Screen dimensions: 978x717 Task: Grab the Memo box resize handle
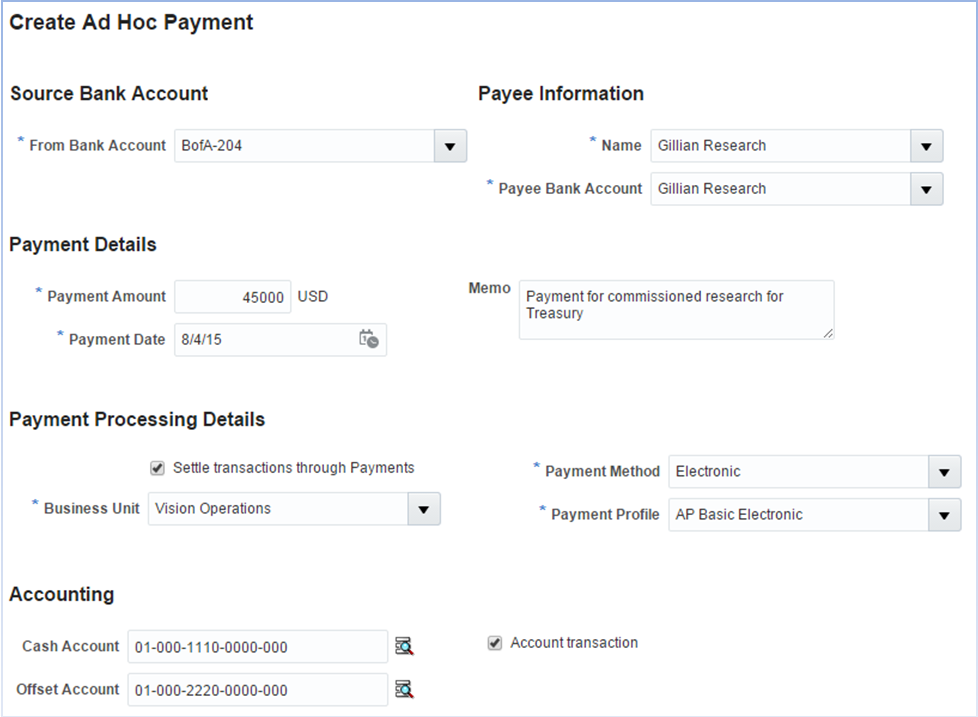coord(828,334)
